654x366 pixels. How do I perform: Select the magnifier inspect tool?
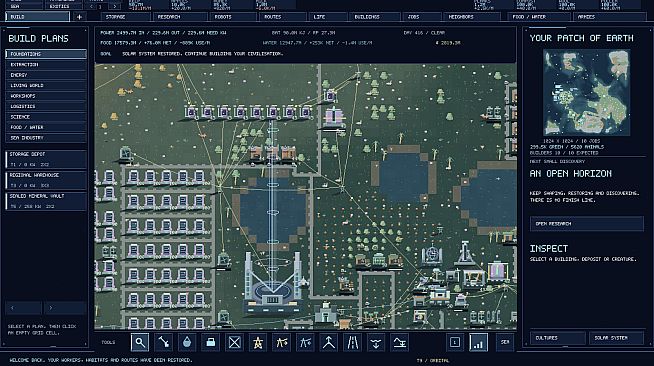pos(140,343)
